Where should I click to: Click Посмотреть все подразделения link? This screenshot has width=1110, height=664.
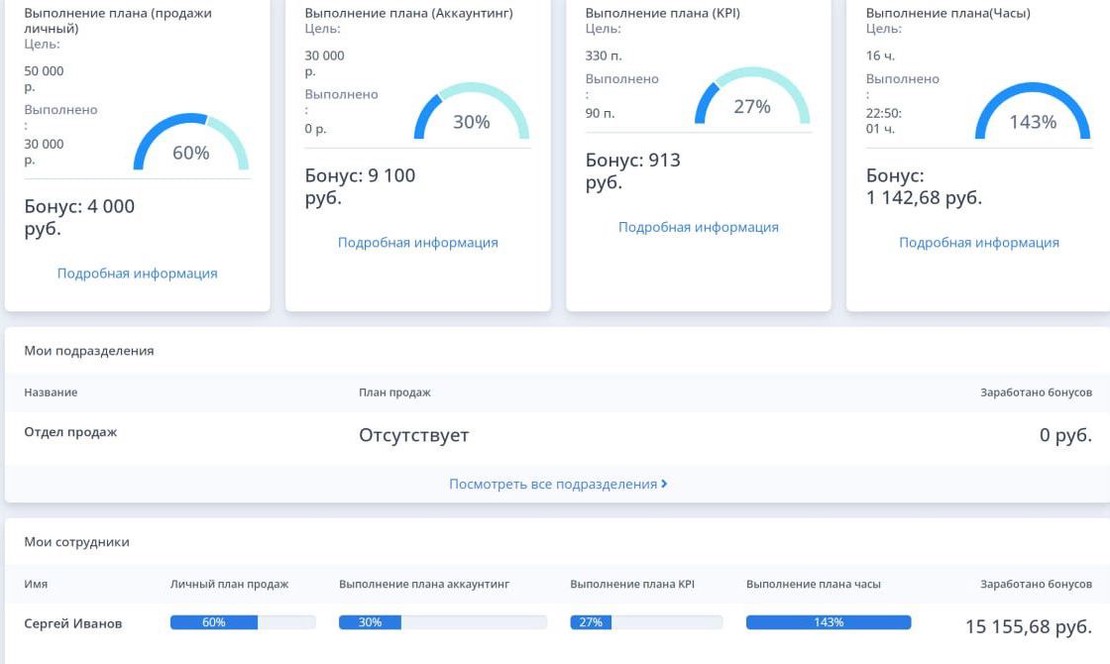point(557,484)
